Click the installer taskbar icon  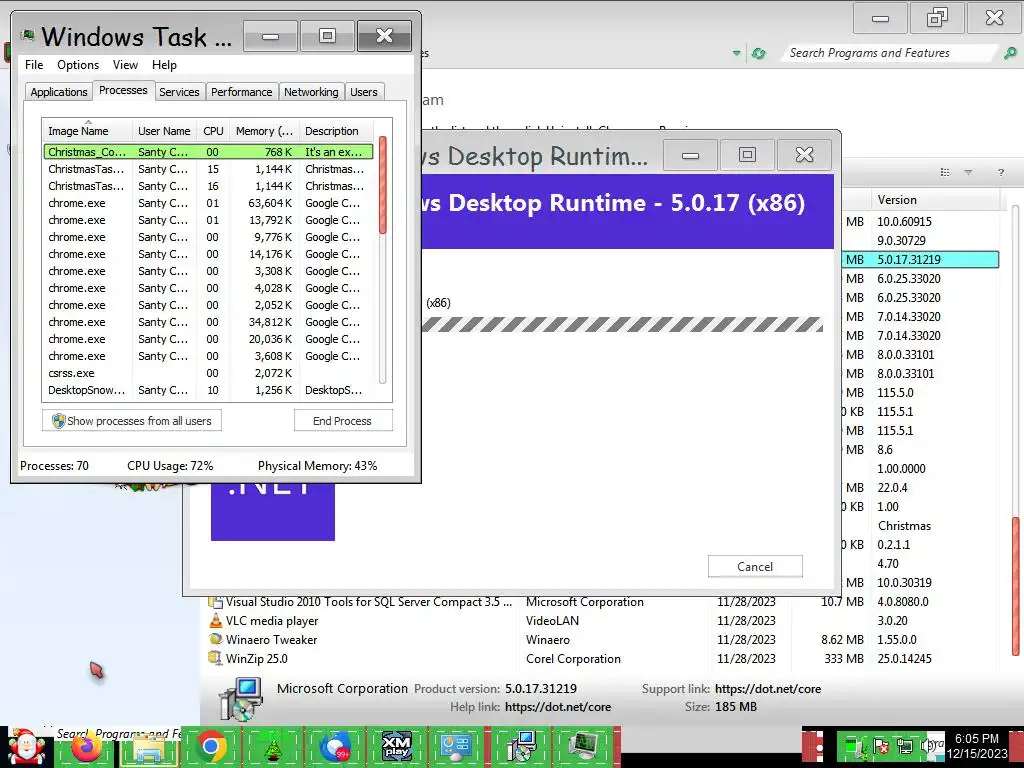coord(520,747)
